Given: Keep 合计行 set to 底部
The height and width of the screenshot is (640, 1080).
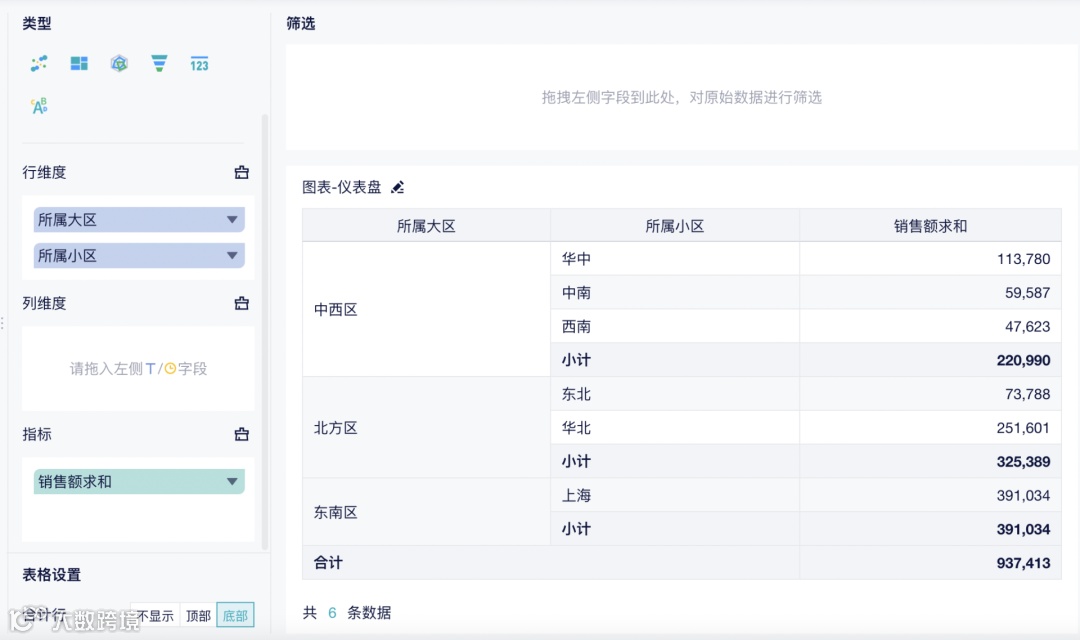Looking at the screenshot, I should tap(235, 615).
